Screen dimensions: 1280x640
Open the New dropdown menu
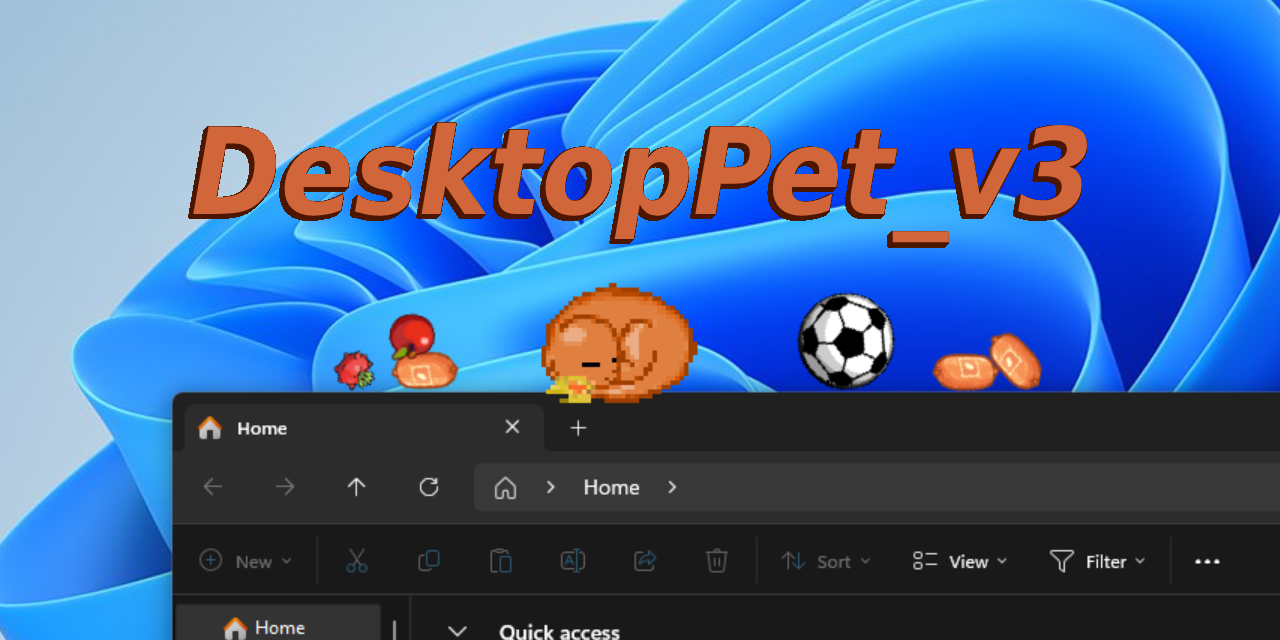click(x=246, y=561)
